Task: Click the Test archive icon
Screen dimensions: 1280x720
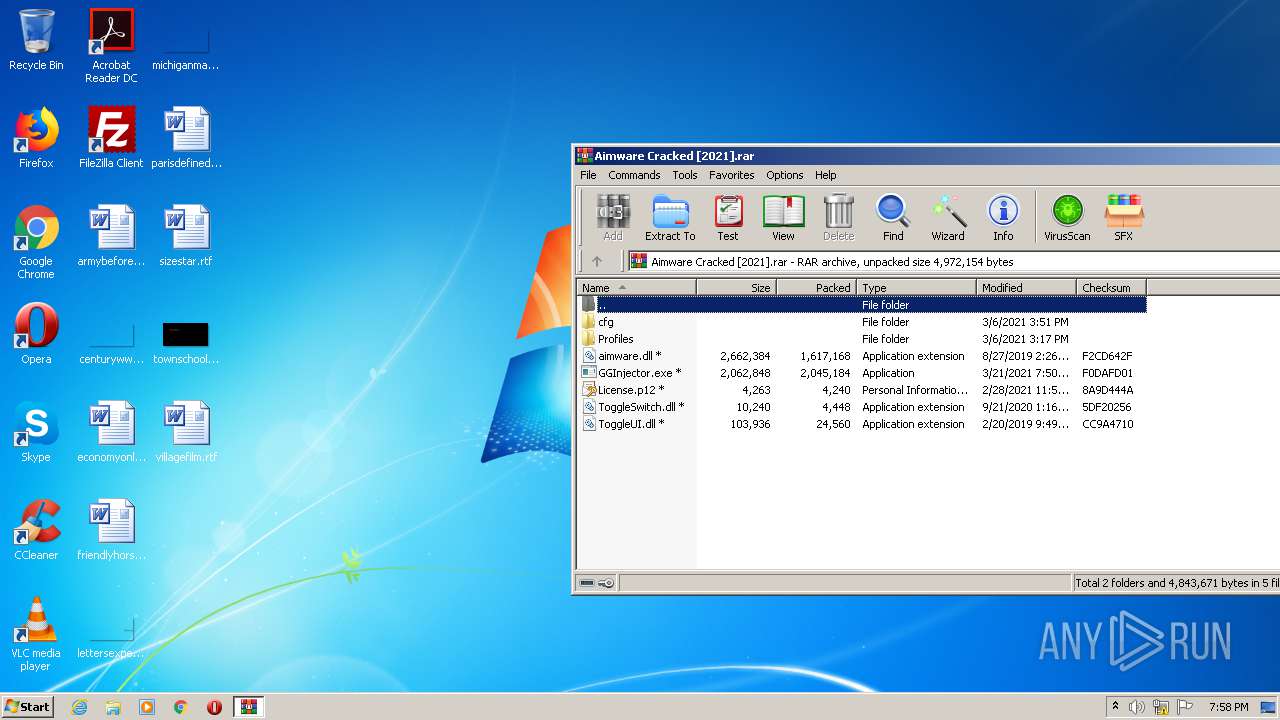Action: click(x=728, y=218)
